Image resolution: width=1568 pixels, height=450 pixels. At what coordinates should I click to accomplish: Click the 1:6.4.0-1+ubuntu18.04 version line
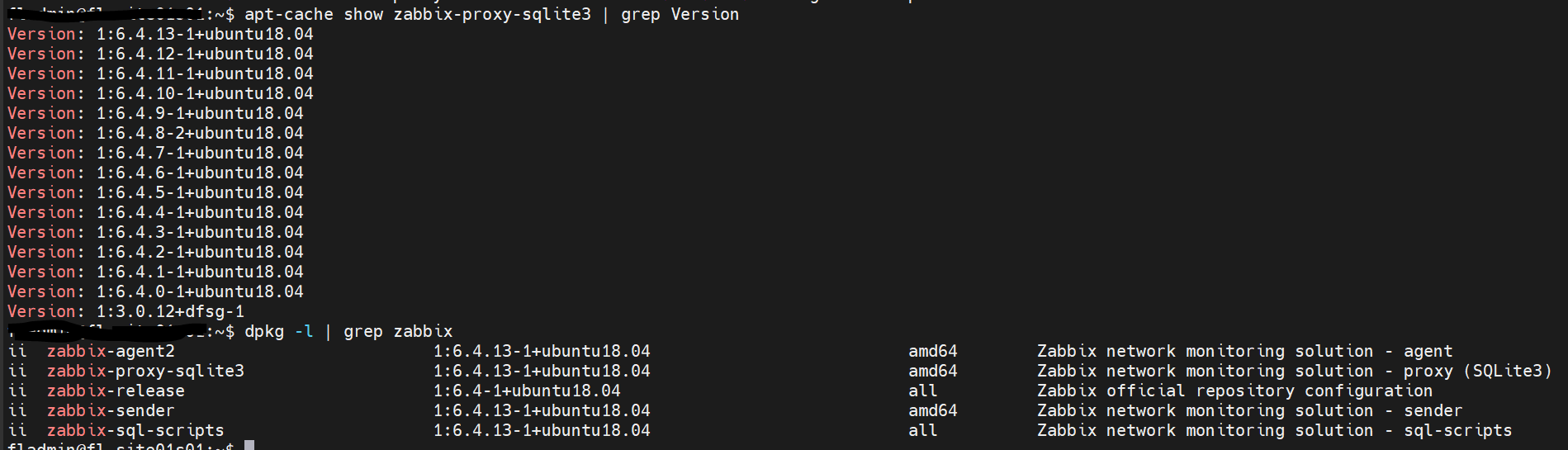155,291
